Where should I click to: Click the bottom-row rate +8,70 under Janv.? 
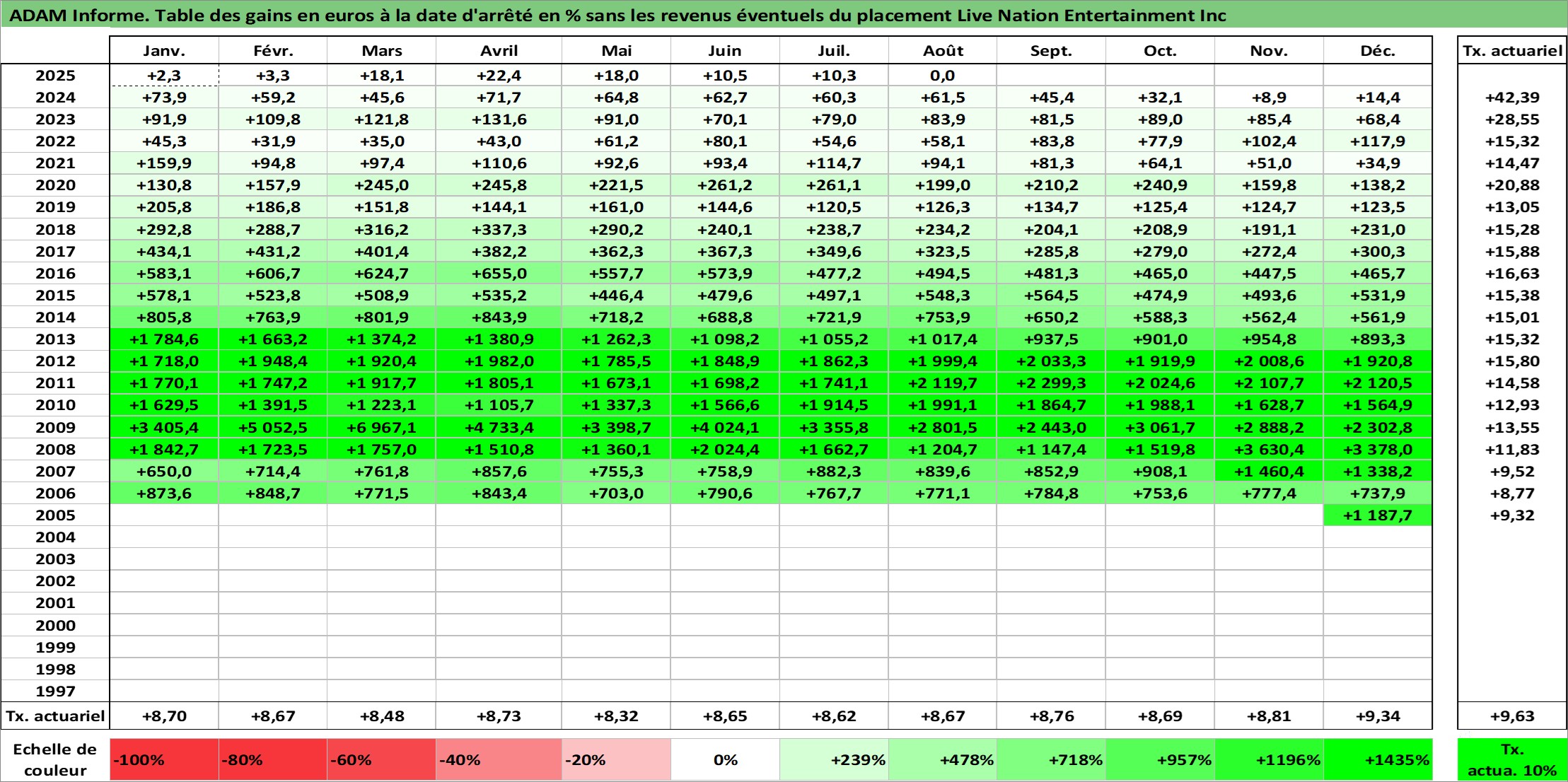(x=164, y=716)
